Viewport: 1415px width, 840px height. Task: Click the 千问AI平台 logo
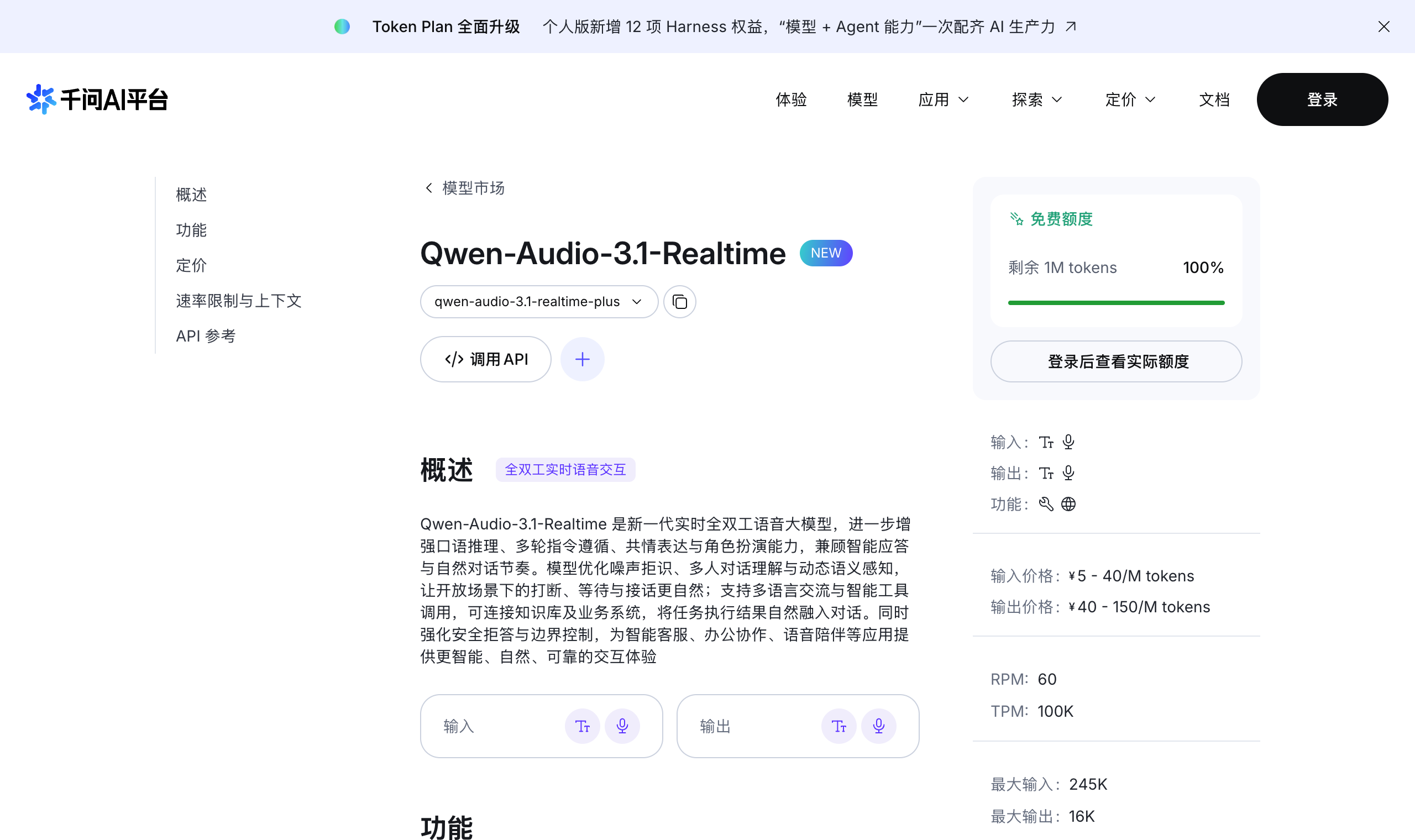pyautogui.click(x=97, y=99)
